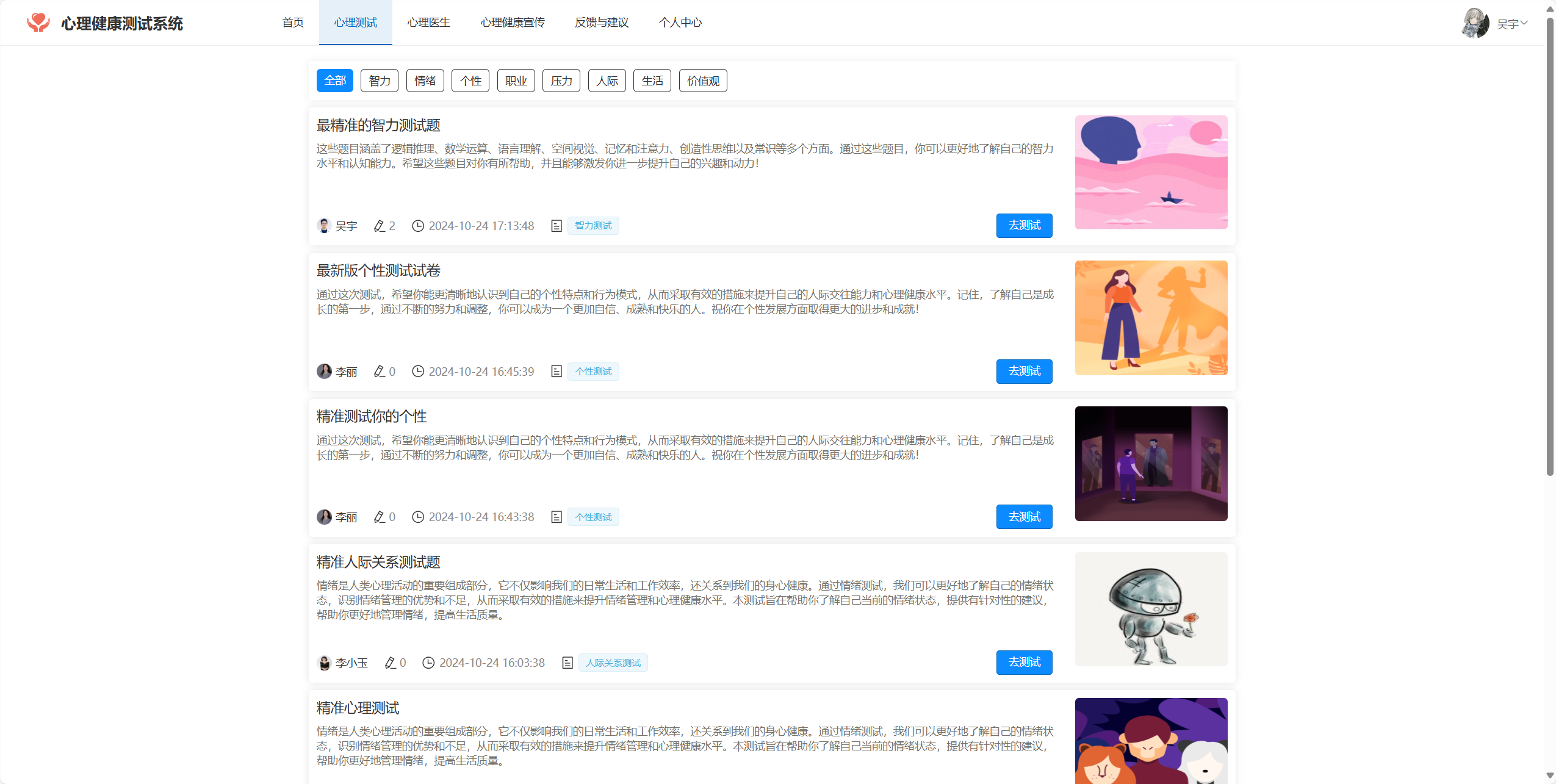Select the 全部 category filter
1556x784 pixels.
pos(334,81)
